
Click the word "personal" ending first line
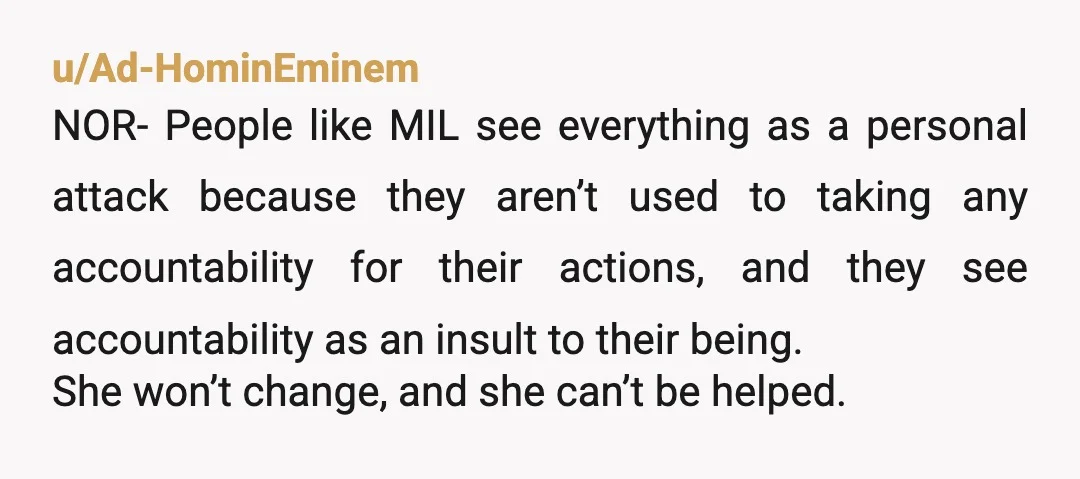point(946,128)
